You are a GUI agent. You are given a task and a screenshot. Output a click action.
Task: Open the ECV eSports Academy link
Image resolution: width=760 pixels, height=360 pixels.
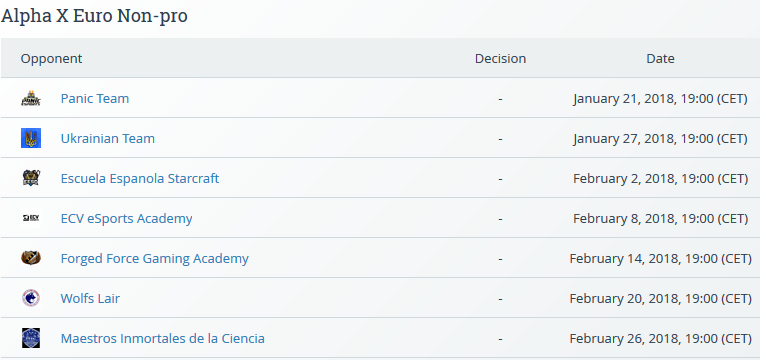click(x=127, y=219)
